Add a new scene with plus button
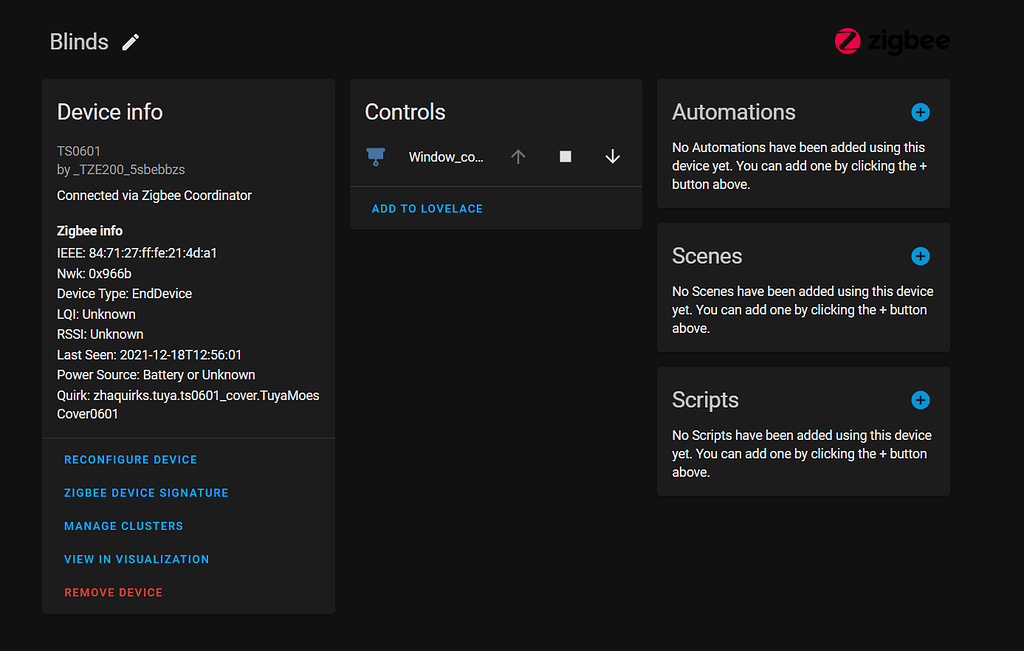Screen dimensions: 1024x651 point(920,256)
